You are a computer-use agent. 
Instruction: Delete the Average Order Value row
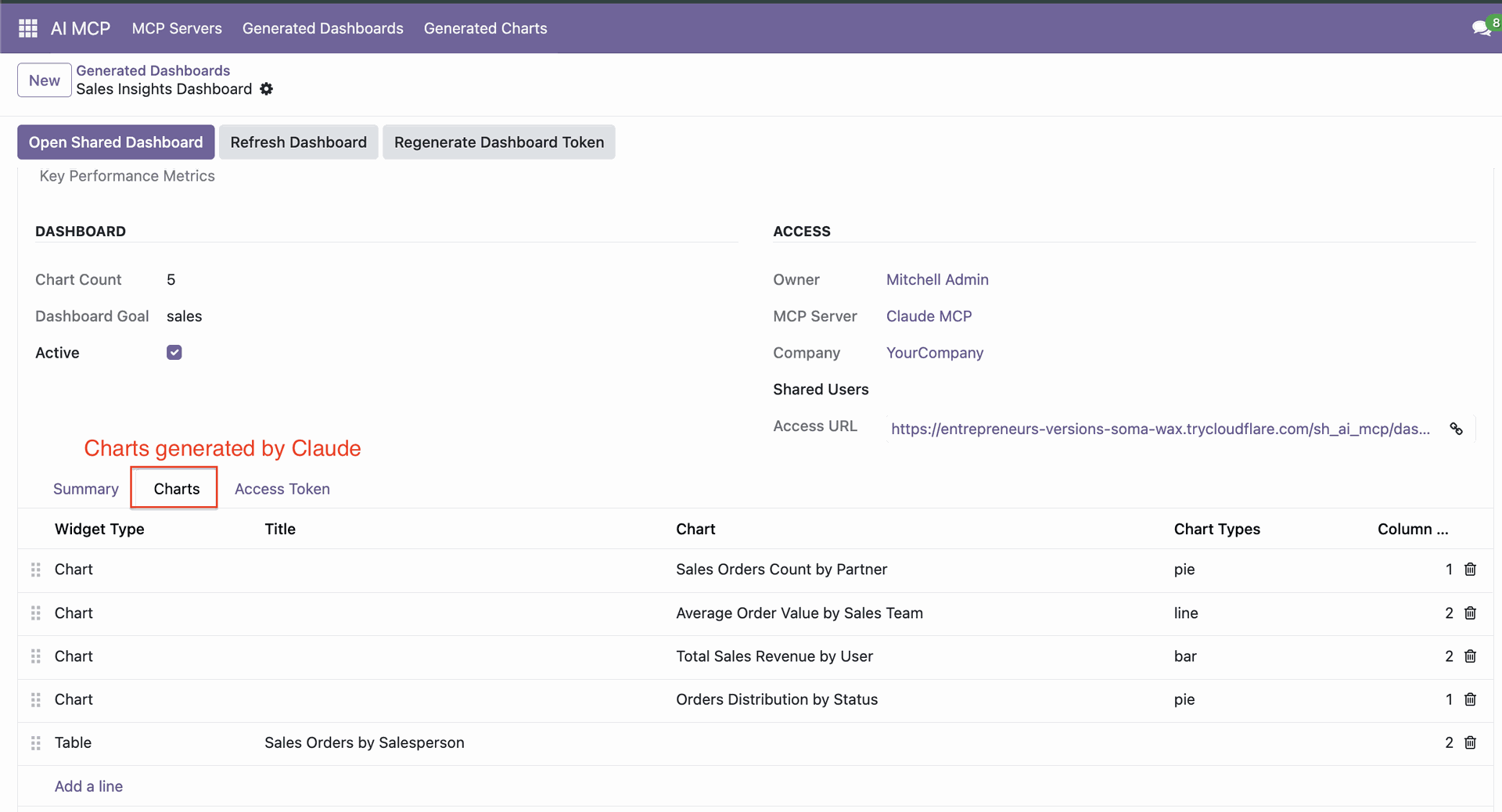(1470, 613)
